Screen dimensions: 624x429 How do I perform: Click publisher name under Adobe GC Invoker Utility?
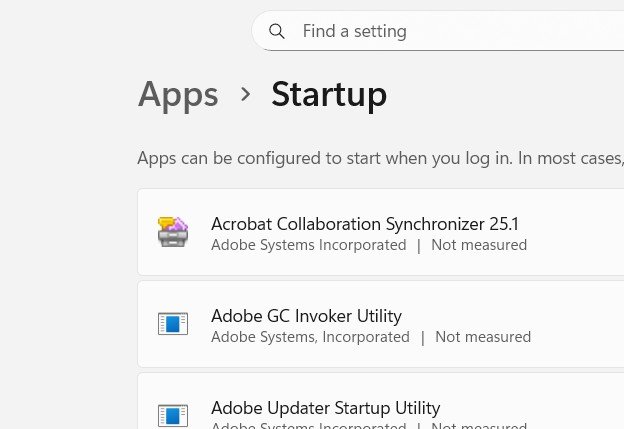310,337
